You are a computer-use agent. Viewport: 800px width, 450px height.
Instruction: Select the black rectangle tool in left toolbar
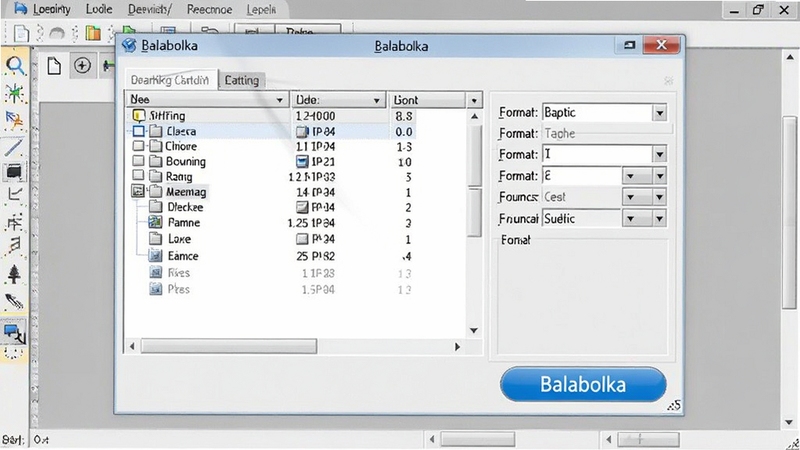tap(14, 171)
